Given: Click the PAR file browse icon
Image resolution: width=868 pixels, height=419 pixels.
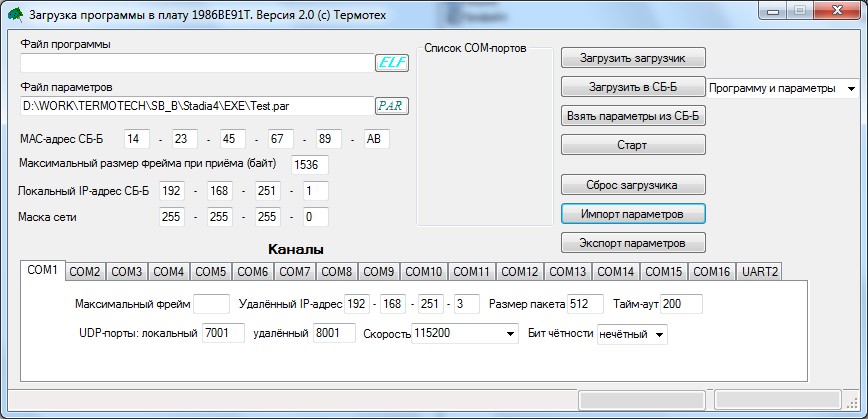Looking at the screenshot, I should click(392, 105).
